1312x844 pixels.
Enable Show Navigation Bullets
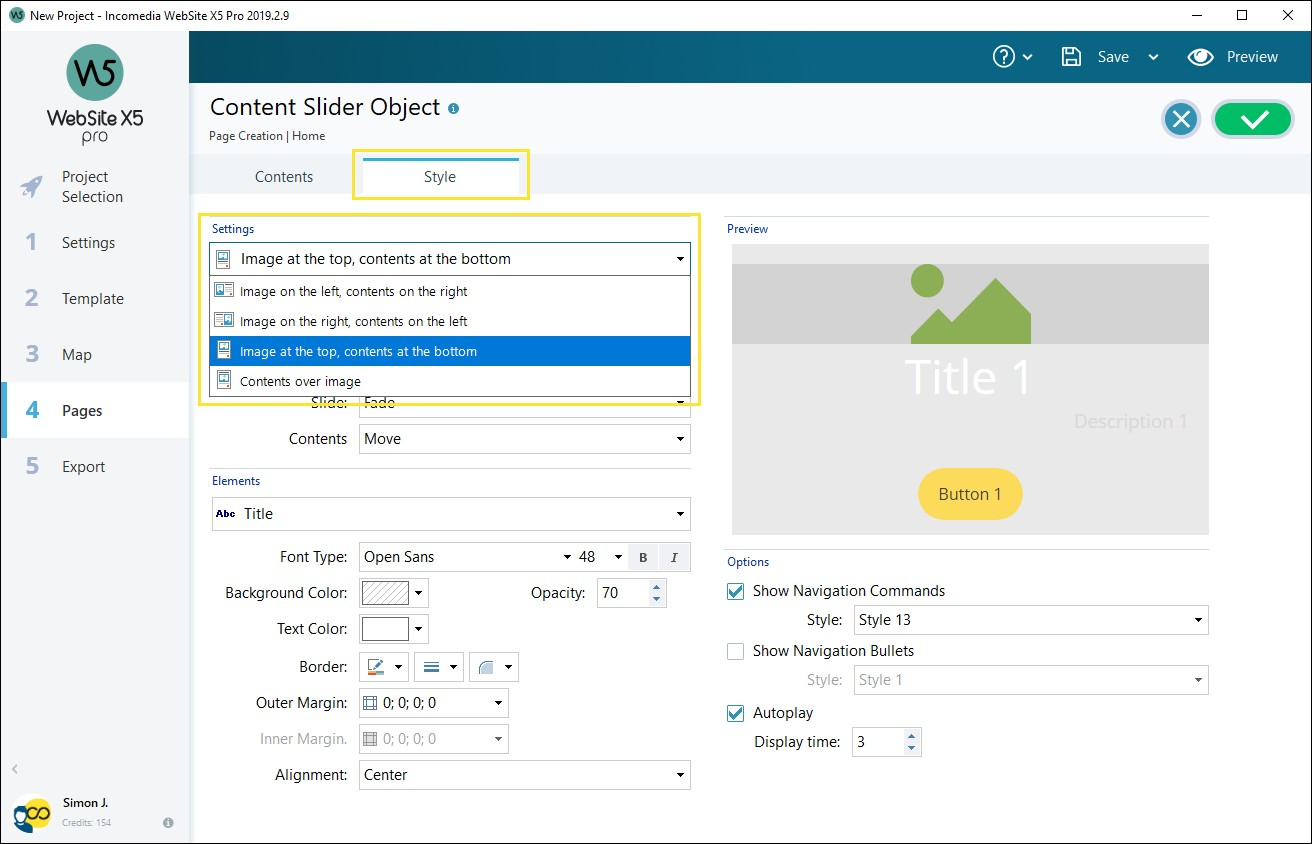pyautogui.click(x=735, y=651)
